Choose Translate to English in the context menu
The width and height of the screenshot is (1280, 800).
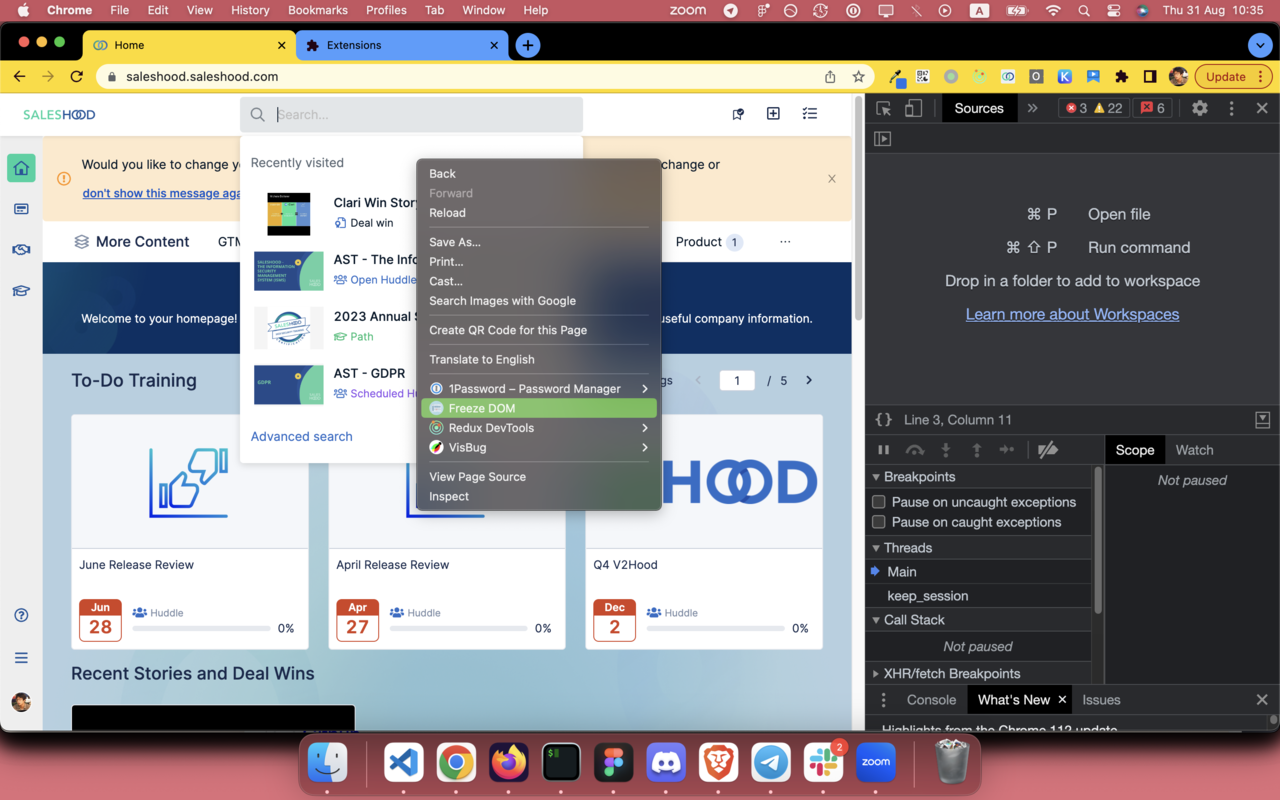(x=539, y=359)
